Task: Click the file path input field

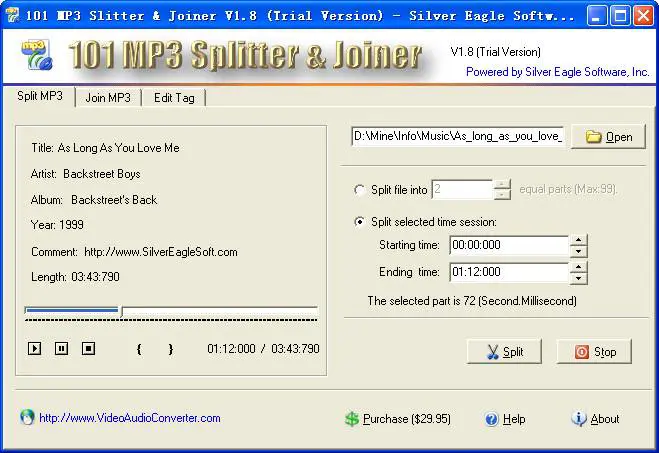Action: pyautogui.click(x=457, y=136)
